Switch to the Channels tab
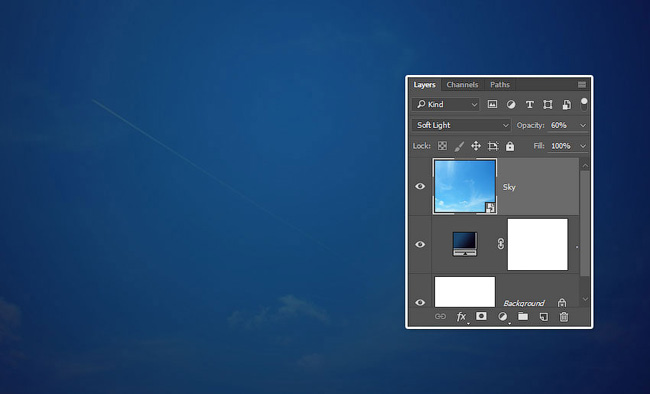 pyautogui.click(x=462, y=85)
